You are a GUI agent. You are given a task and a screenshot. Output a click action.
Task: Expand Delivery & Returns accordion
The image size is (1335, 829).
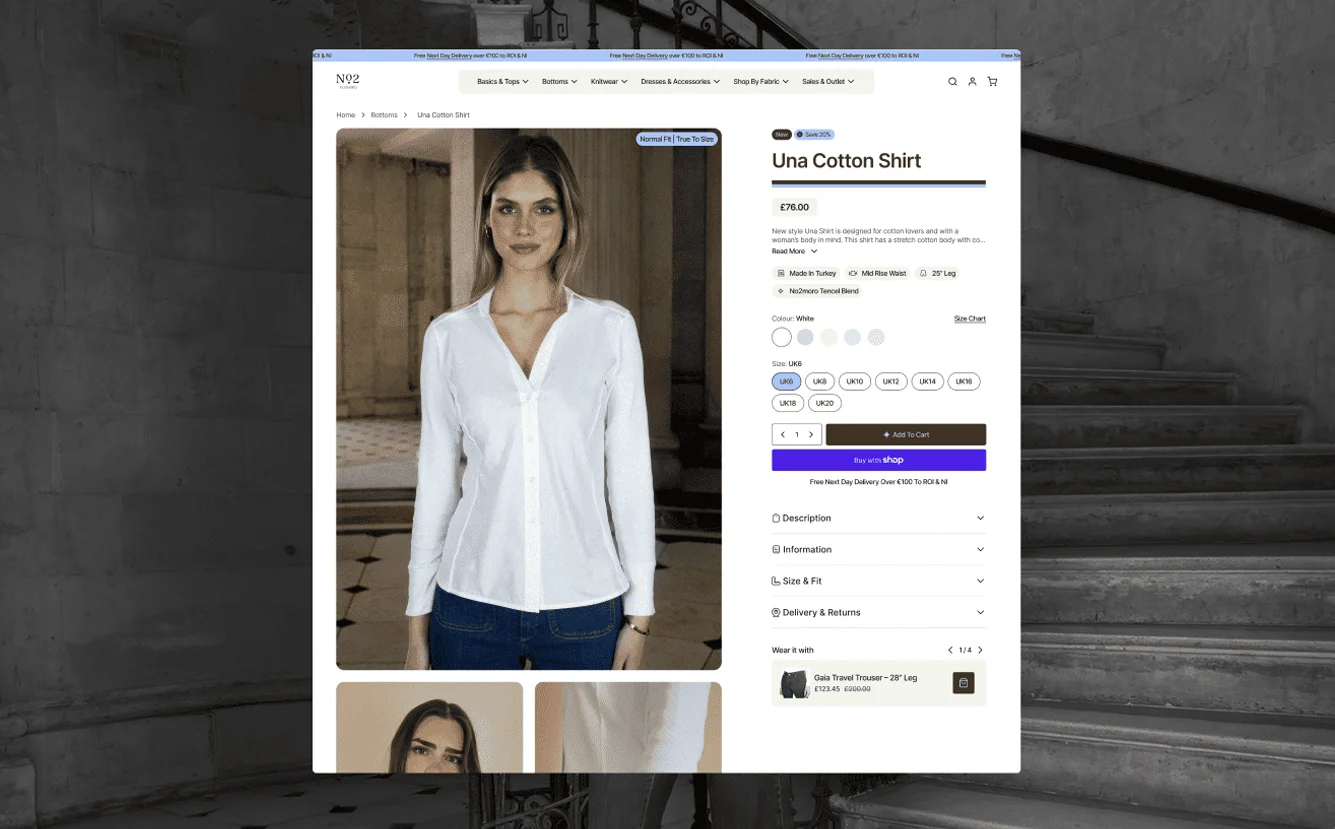(879, 612)
